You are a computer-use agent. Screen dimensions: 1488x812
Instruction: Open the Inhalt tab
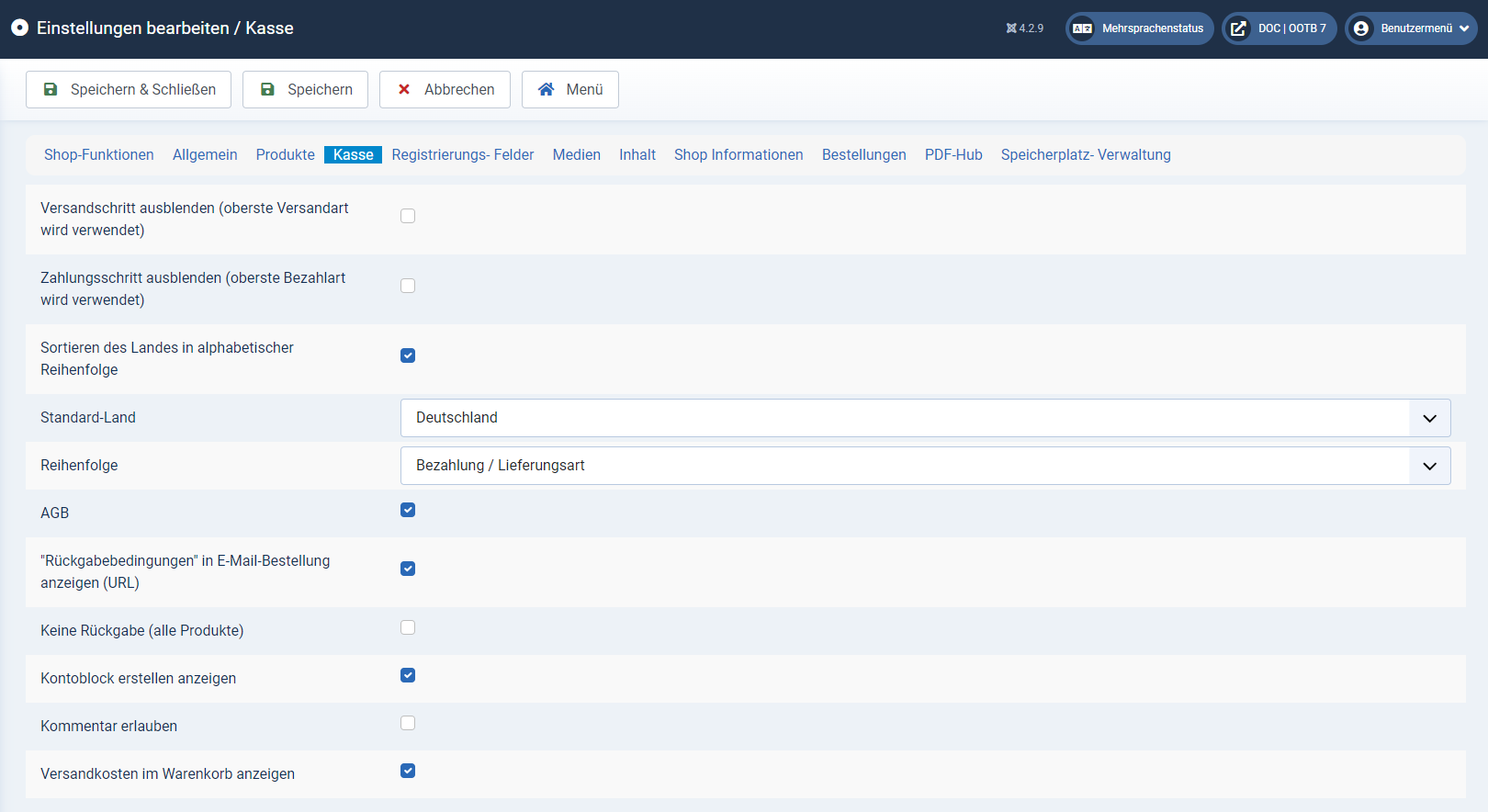click(637, 154)
